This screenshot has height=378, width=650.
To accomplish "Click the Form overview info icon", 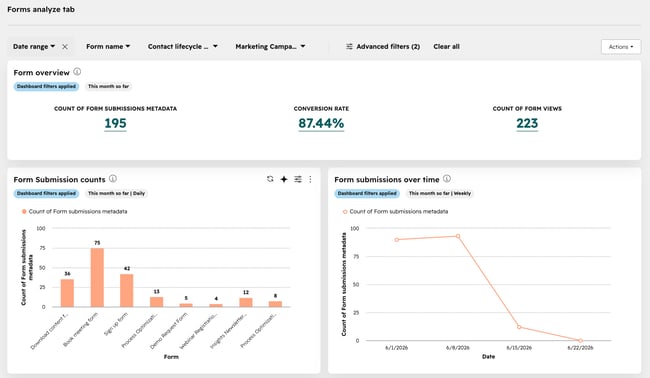I will 77,72.
